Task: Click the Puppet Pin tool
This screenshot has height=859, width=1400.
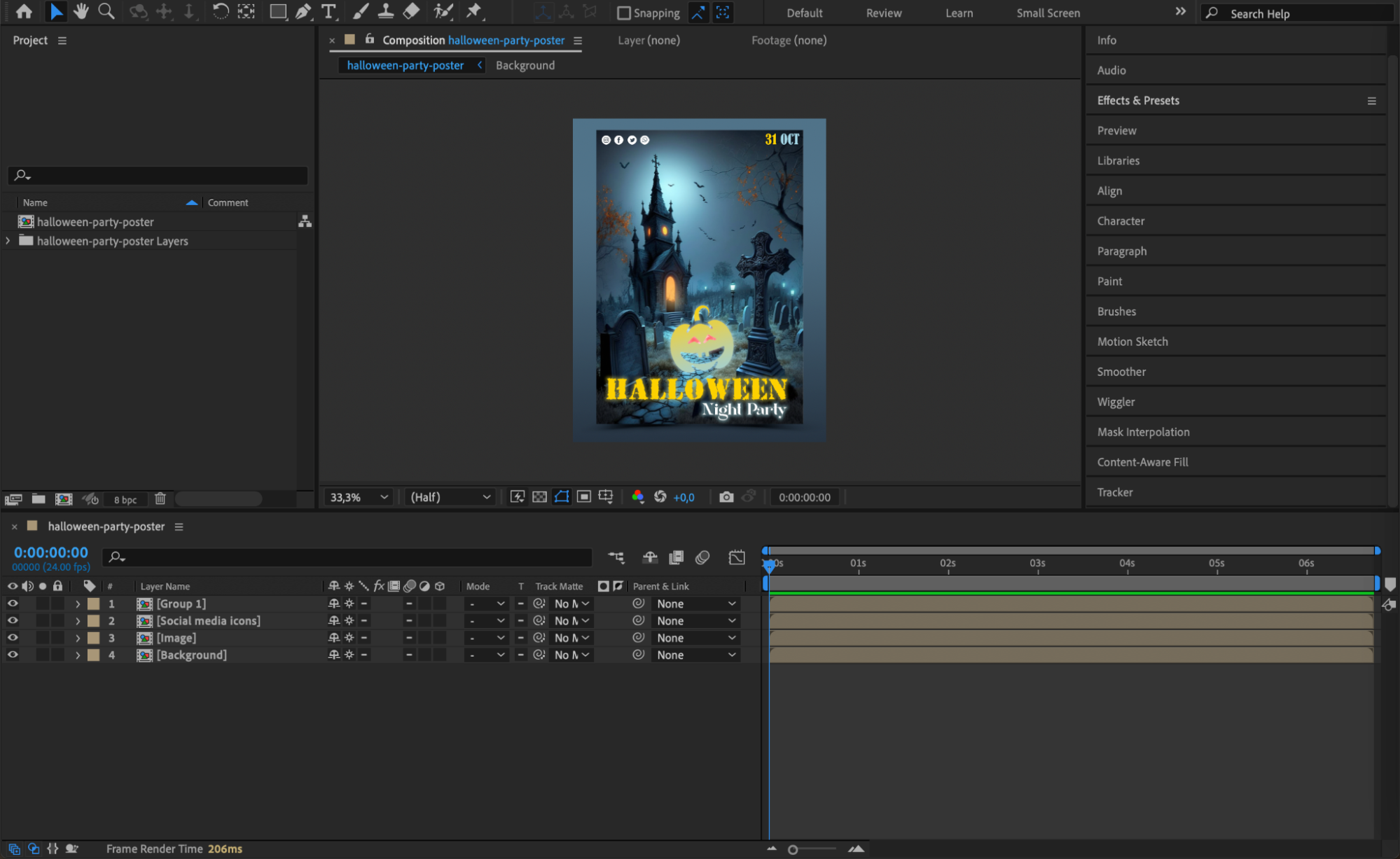Action: tap(475, 11)
